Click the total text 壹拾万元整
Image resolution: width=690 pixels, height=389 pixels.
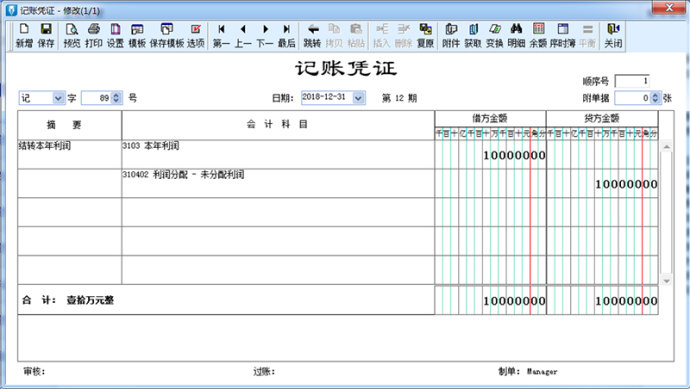click(90, 300)
